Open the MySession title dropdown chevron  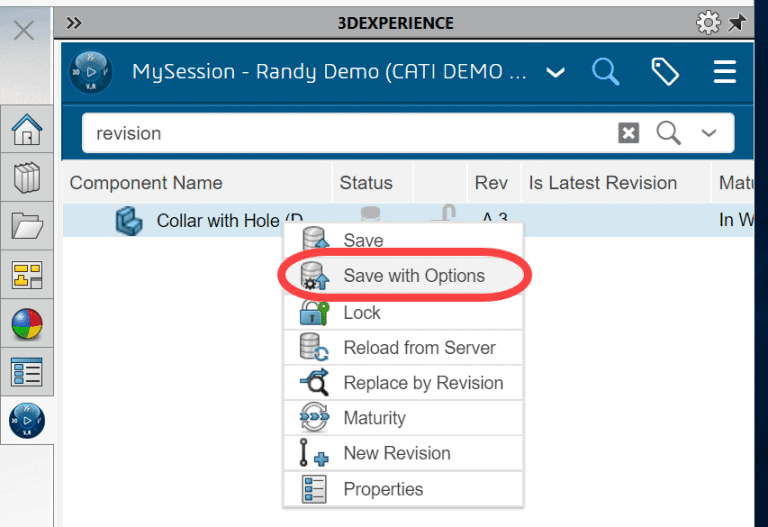pos(555,72)
